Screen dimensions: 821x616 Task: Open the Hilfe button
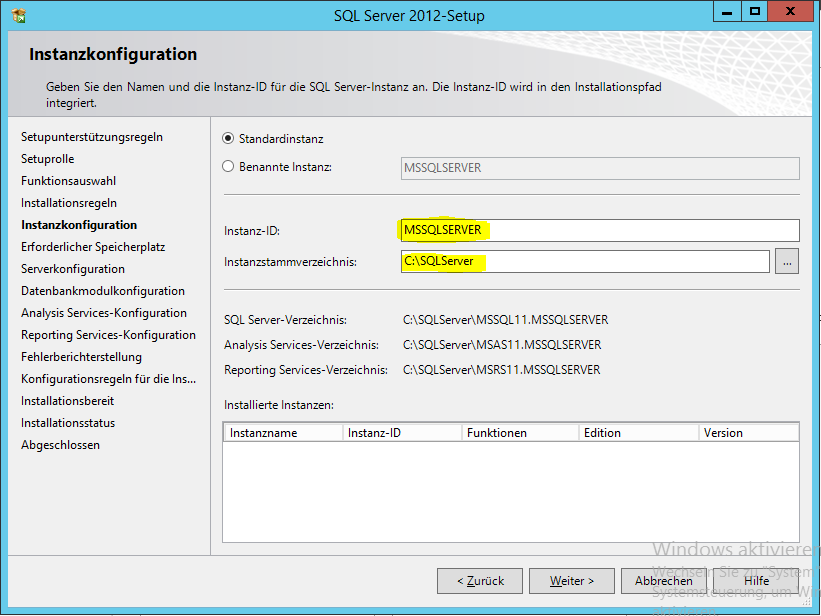(756, 581)
